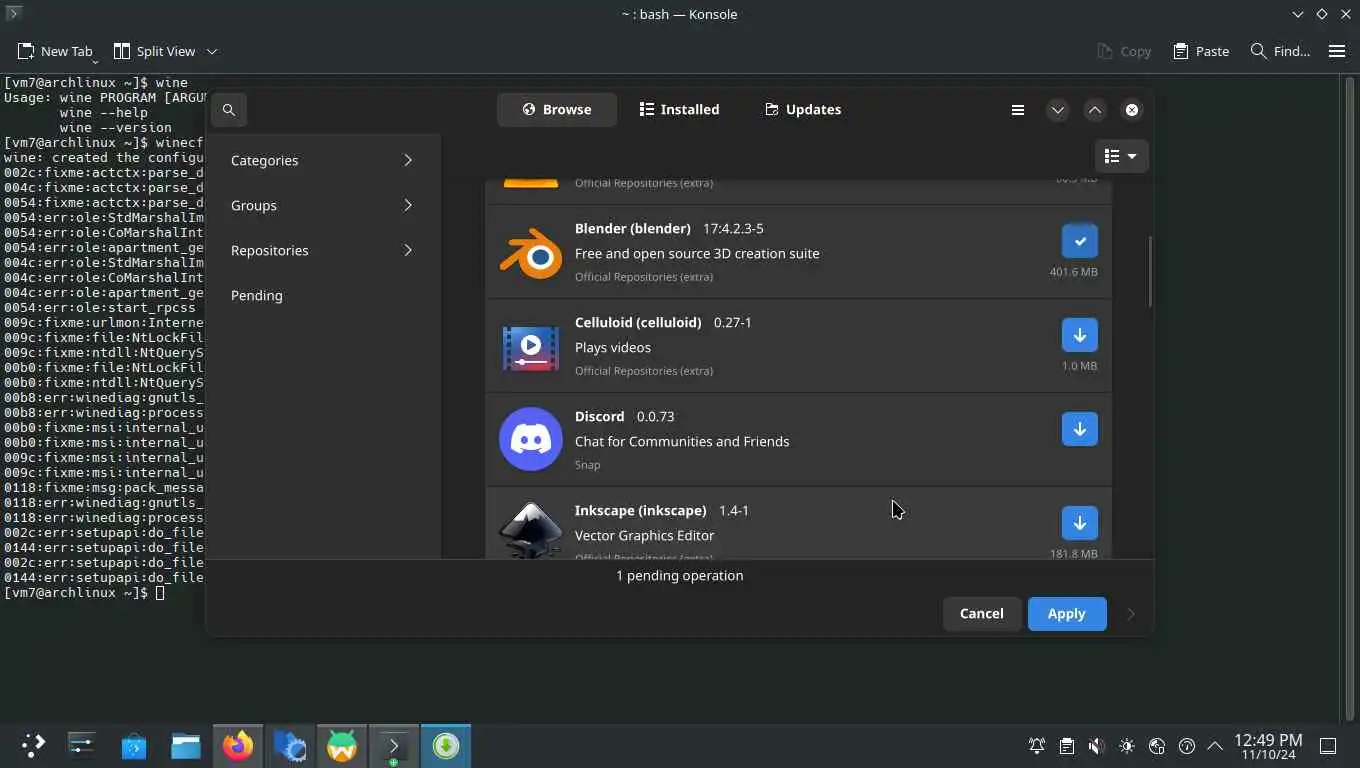
Task: Click download arrow for Celluloid
Action: pos(1079,335)
